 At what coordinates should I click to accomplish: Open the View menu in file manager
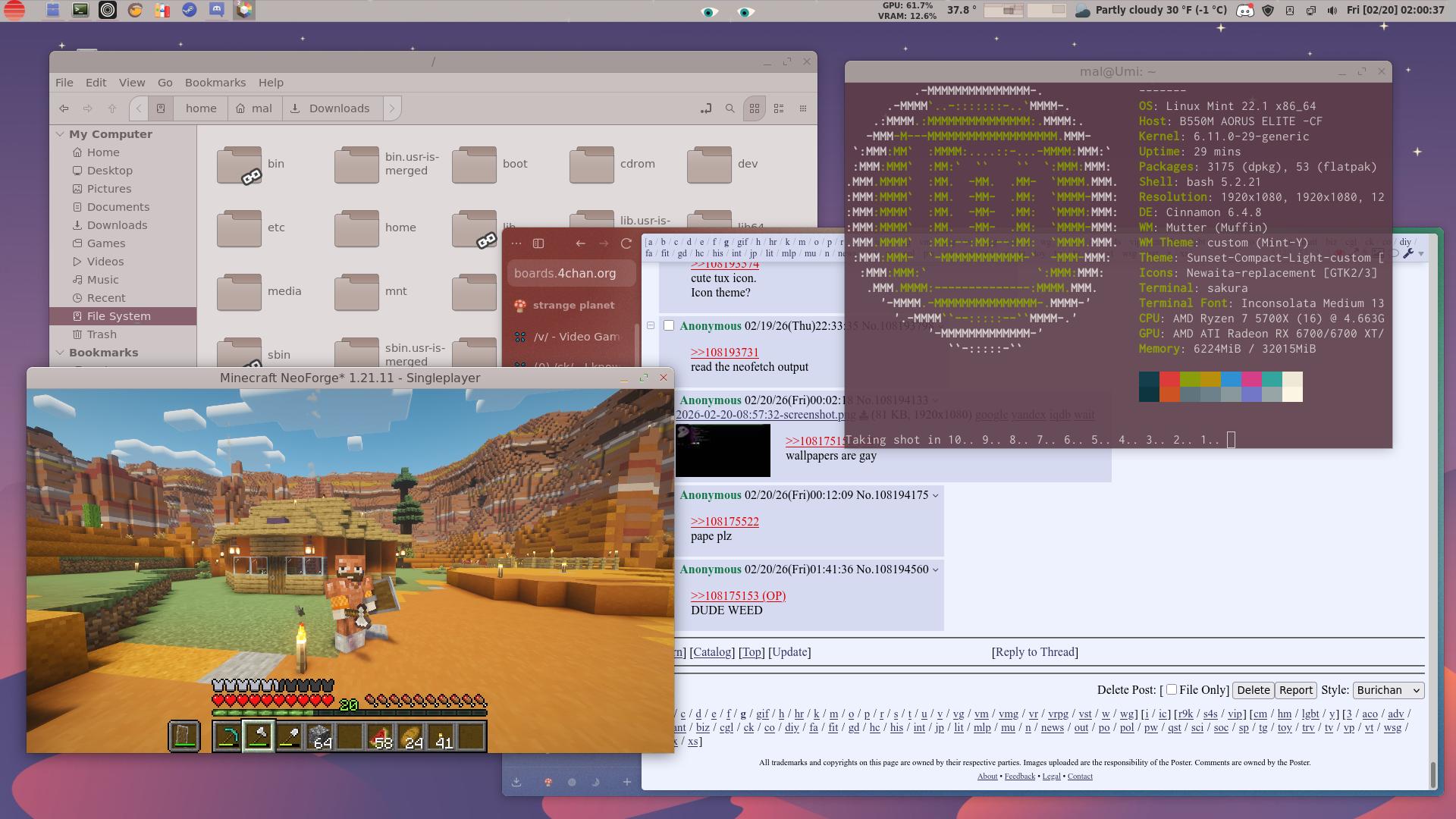(x=131, y=83)
